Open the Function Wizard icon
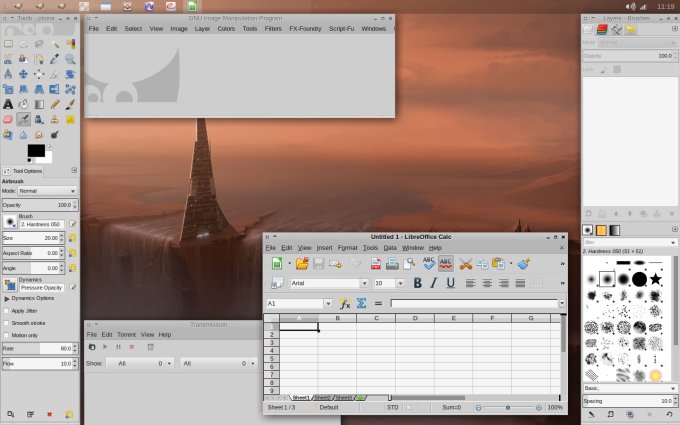The image size is (680, 425). tap(346, 303)
